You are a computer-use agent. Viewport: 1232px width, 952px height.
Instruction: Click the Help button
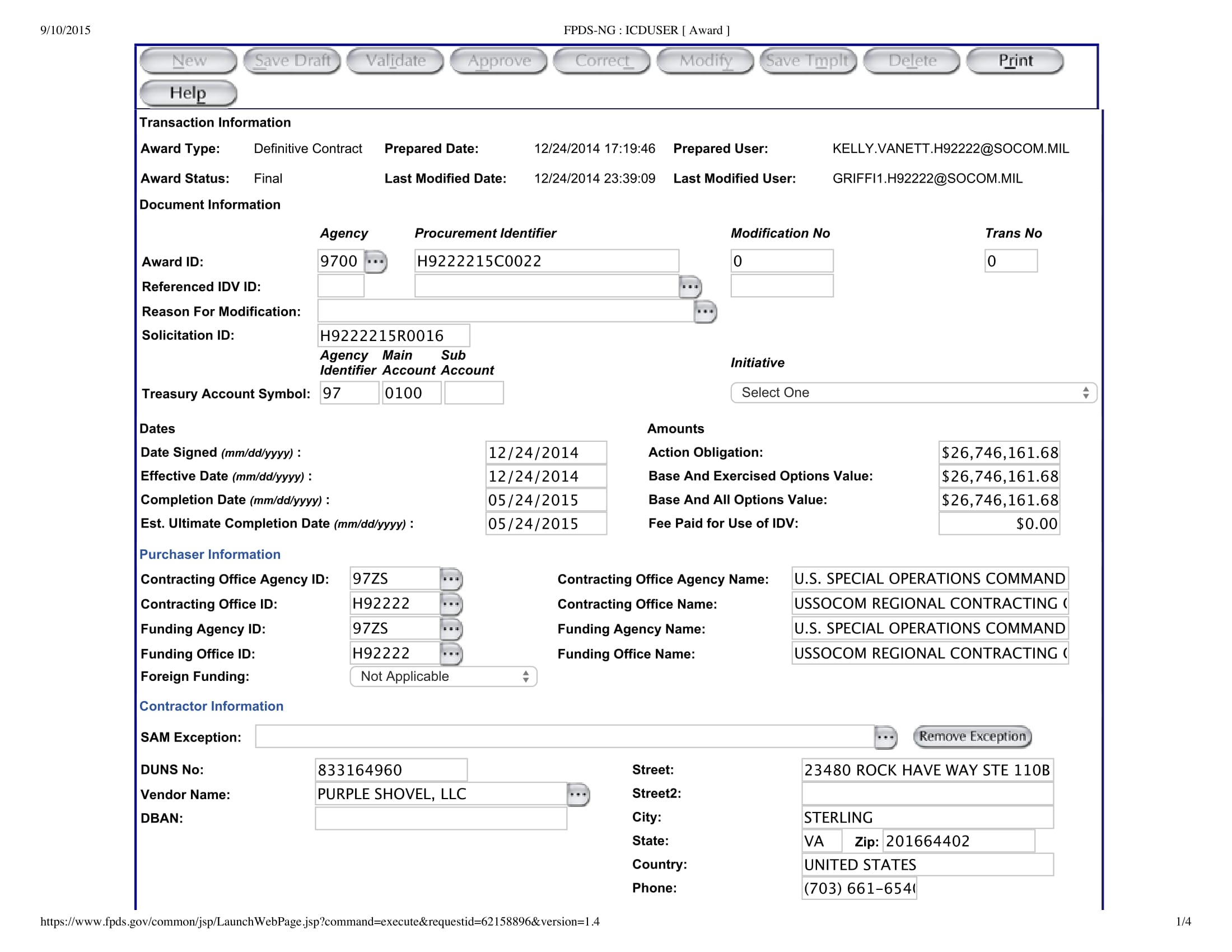coord(188,93)
